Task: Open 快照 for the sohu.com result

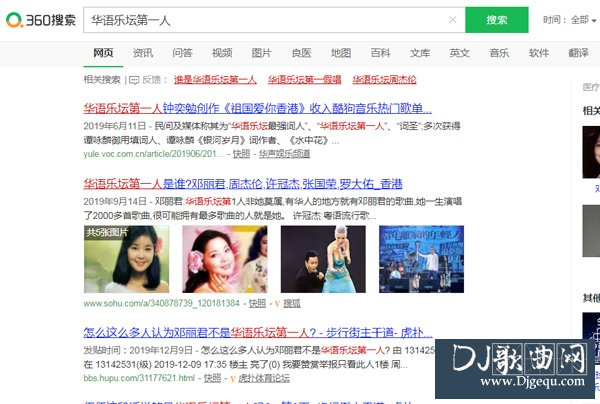Action: click(x=257, y=303)
